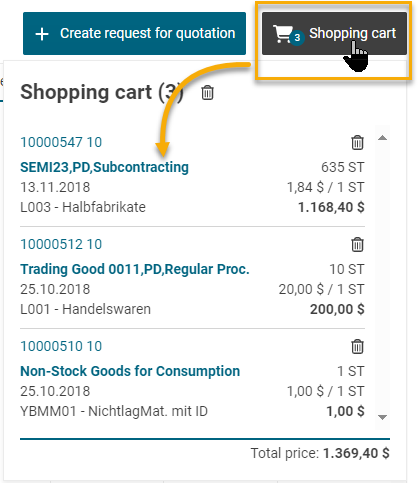Open the Shopping cart button

[334, 33]
